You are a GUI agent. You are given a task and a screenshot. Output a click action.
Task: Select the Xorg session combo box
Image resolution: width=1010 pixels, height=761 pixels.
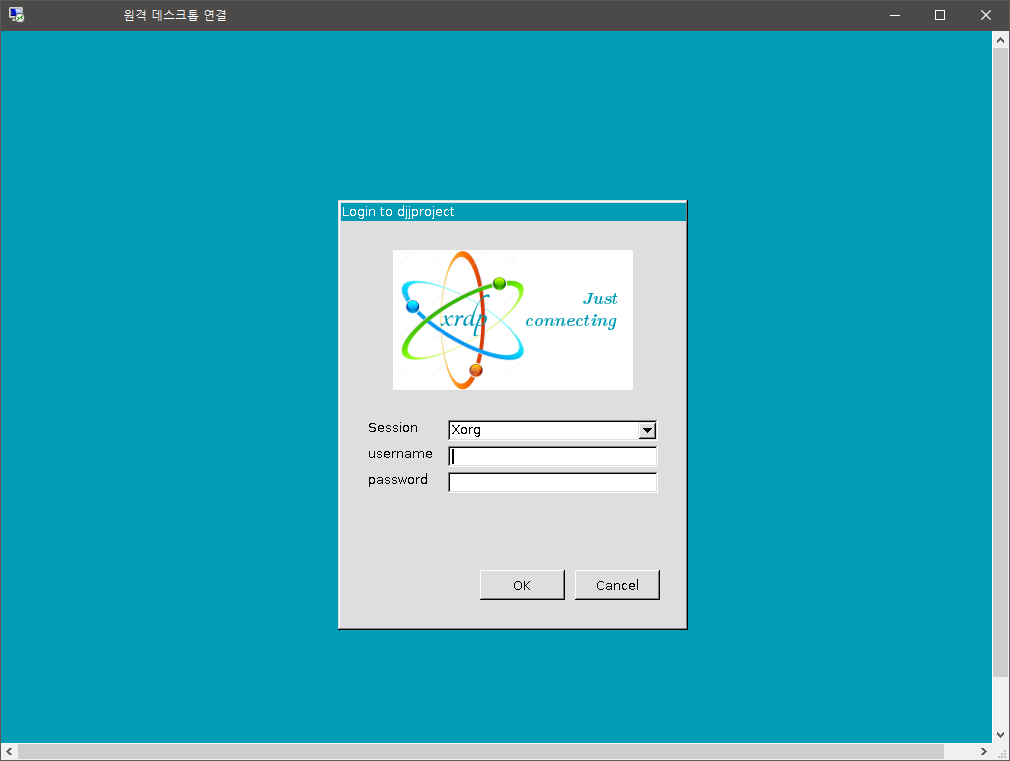[552, 430]
